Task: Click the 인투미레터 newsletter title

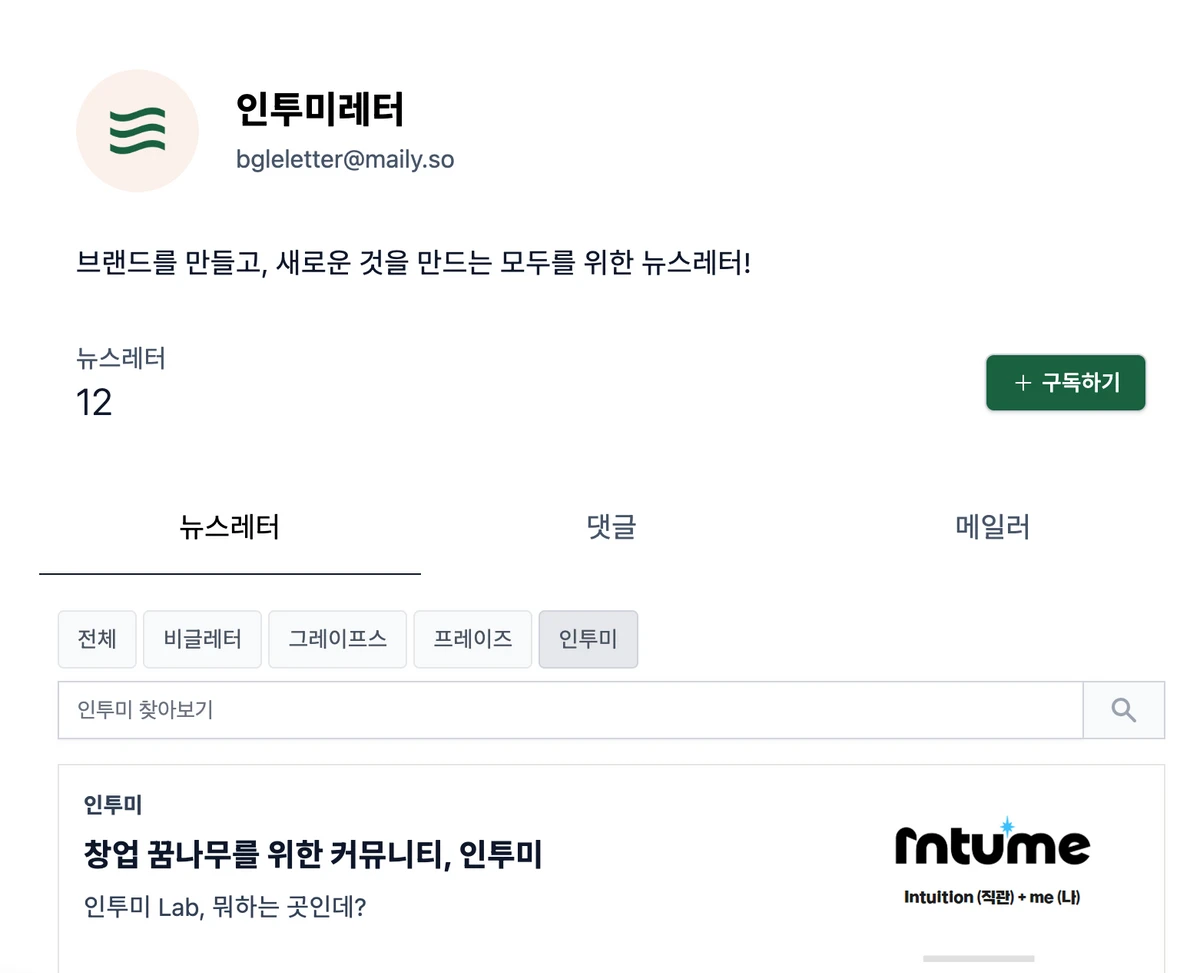Action: pos(320,110)
